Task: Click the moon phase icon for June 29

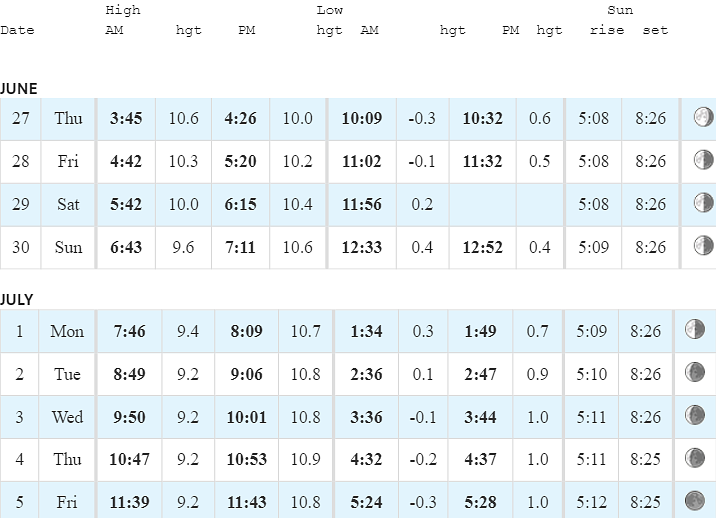Action: (x=703, y=203)
